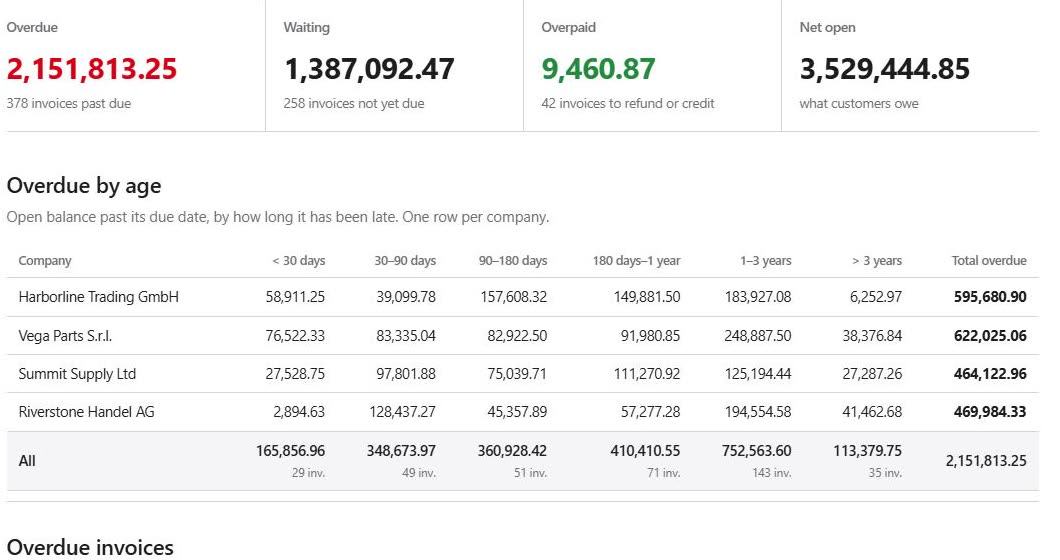1060x560 pixels.
Task: Click Harborline's total 595,680.90
Action: 990,297
